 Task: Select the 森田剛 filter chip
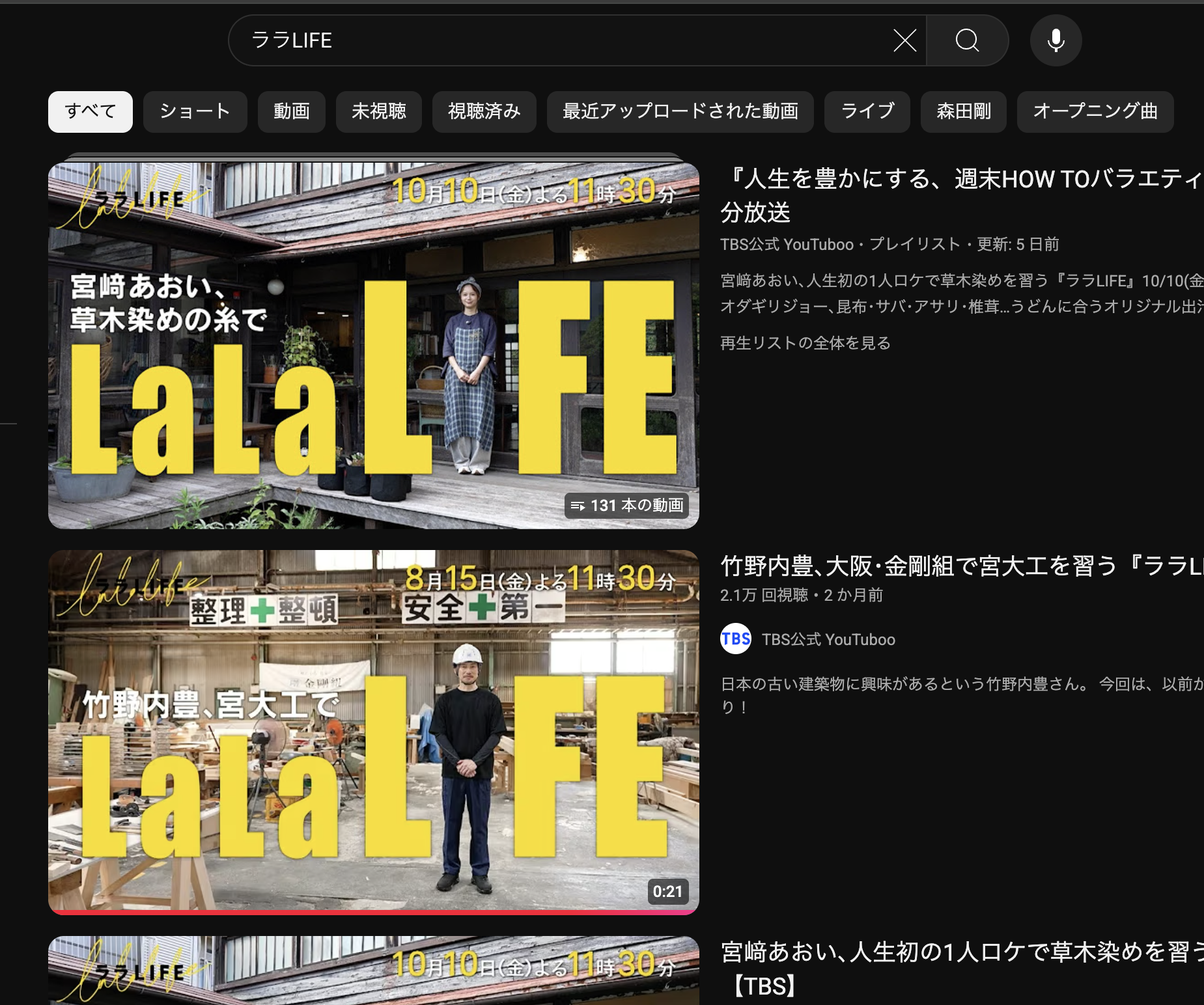[x=963, y=112]
